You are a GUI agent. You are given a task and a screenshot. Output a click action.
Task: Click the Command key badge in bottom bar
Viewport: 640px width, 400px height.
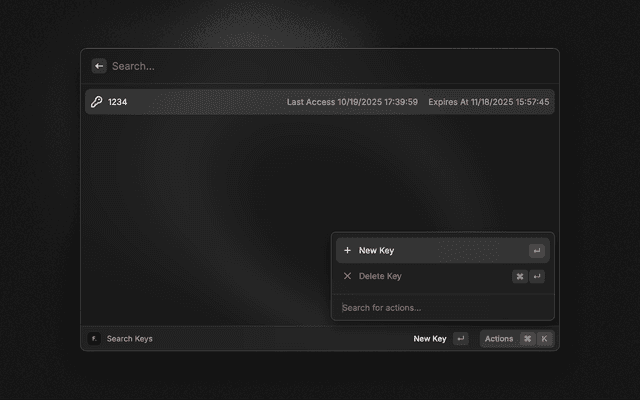[x=527, y=339]
